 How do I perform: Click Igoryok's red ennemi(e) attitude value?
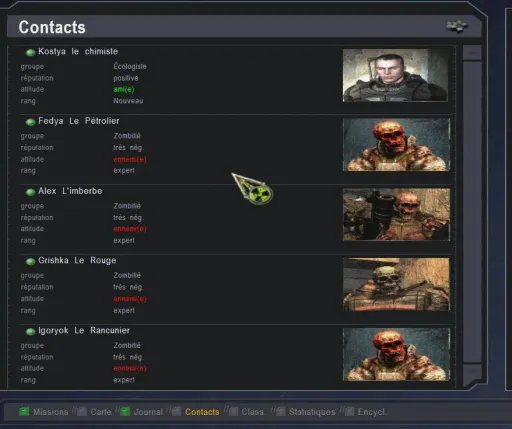click(130, 368)
